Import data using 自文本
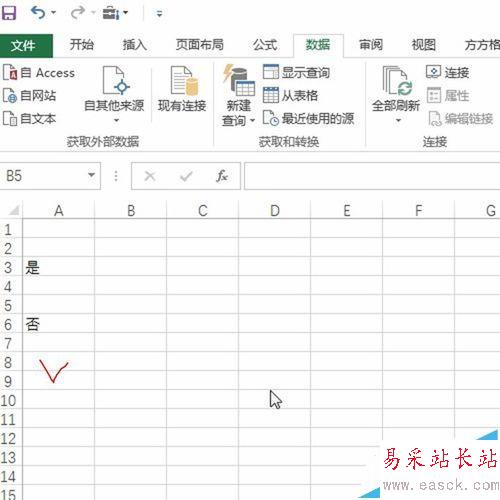500x500 pixels. tap(29, 119)
